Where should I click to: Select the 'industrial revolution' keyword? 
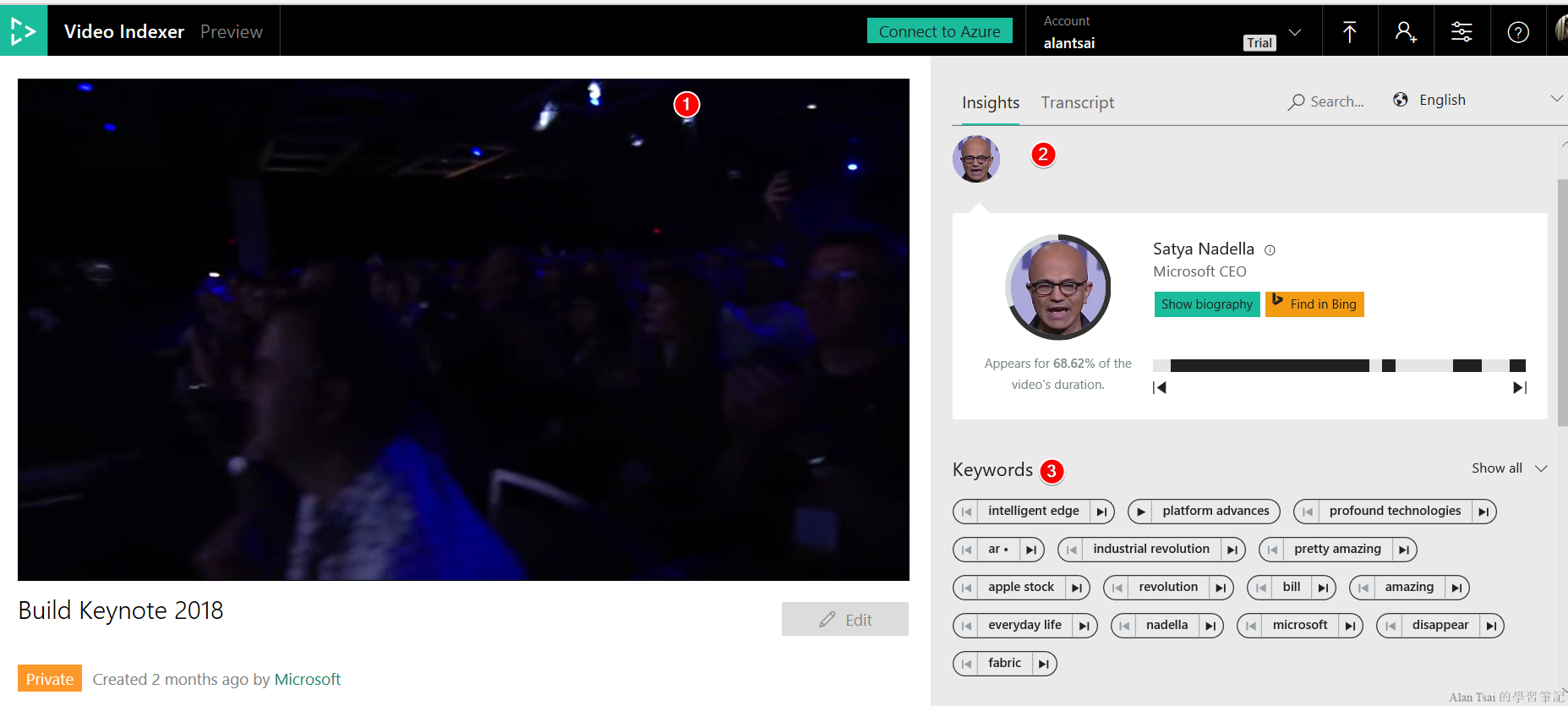click(x=1151, y=550)
